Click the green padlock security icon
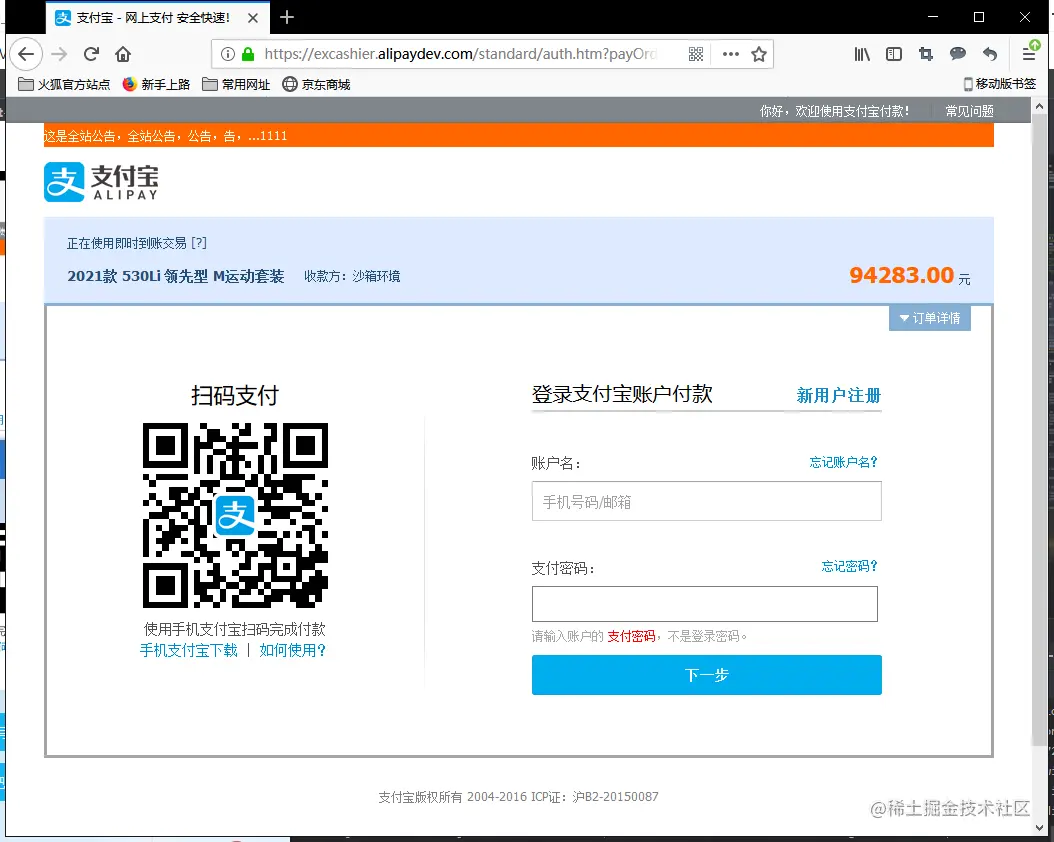Image resolution: width=1054 pixels, height=842 pixels. coord(248,54)
